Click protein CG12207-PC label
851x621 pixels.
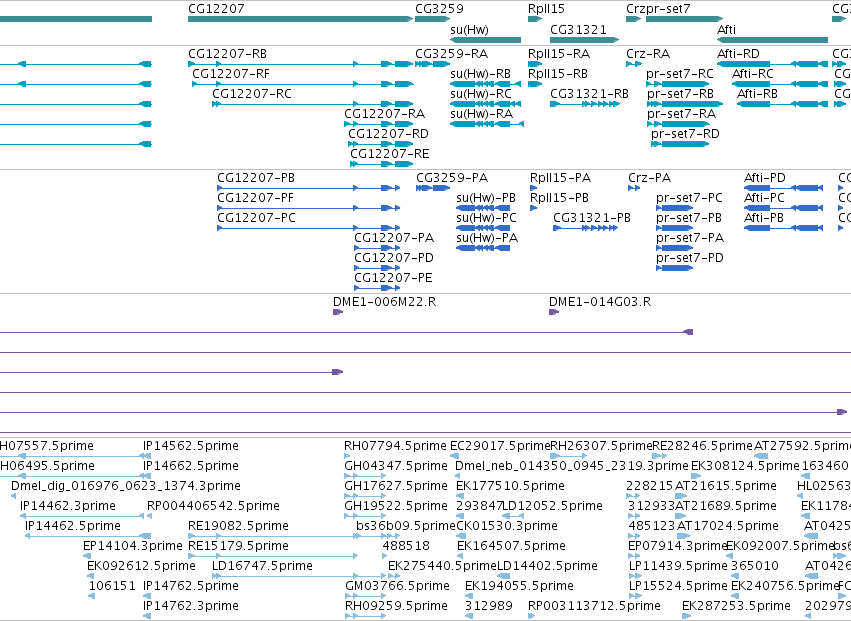tap(256, 218)
